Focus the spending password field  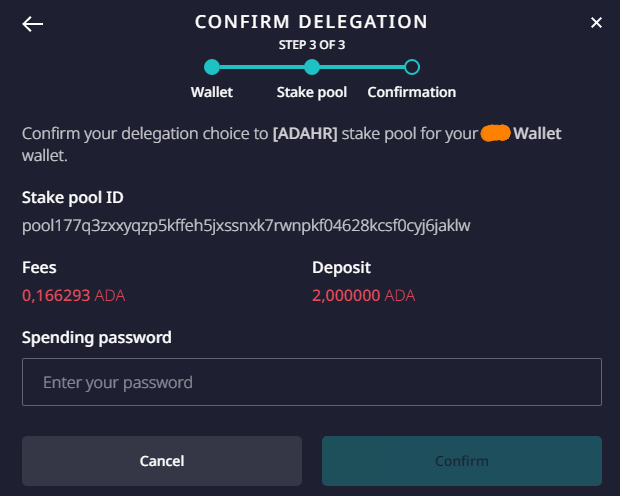[311, 382]
